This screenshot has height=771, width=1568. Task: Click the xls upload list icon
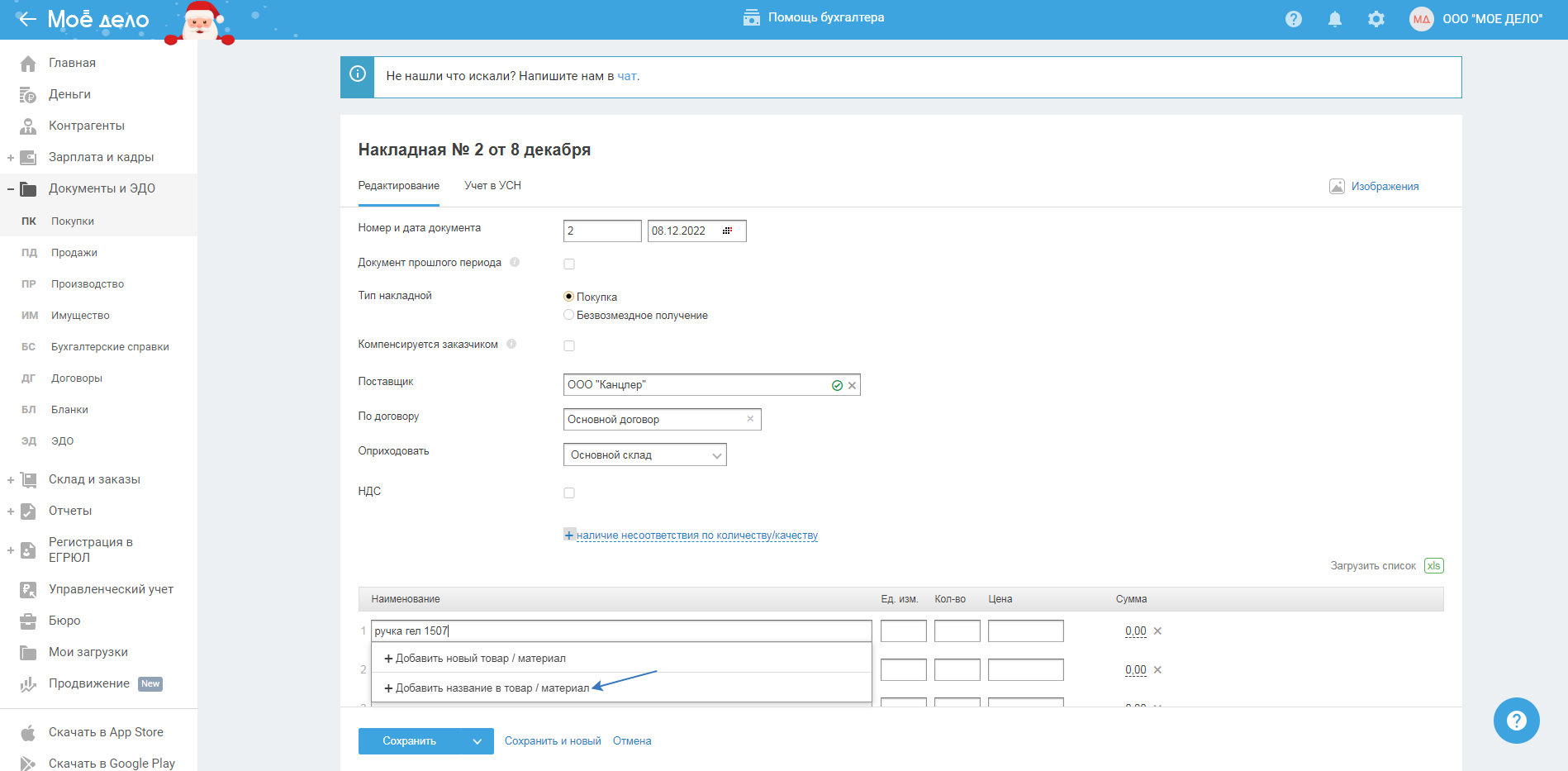click(1434, 566)
